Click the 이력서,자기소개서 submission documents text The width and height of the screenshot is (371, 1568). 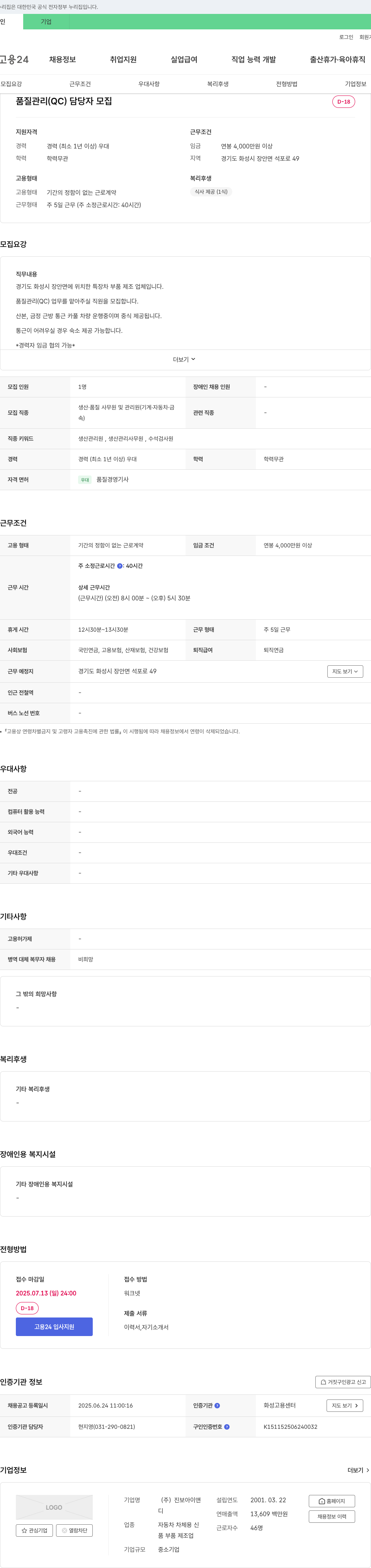[146, 1328]
